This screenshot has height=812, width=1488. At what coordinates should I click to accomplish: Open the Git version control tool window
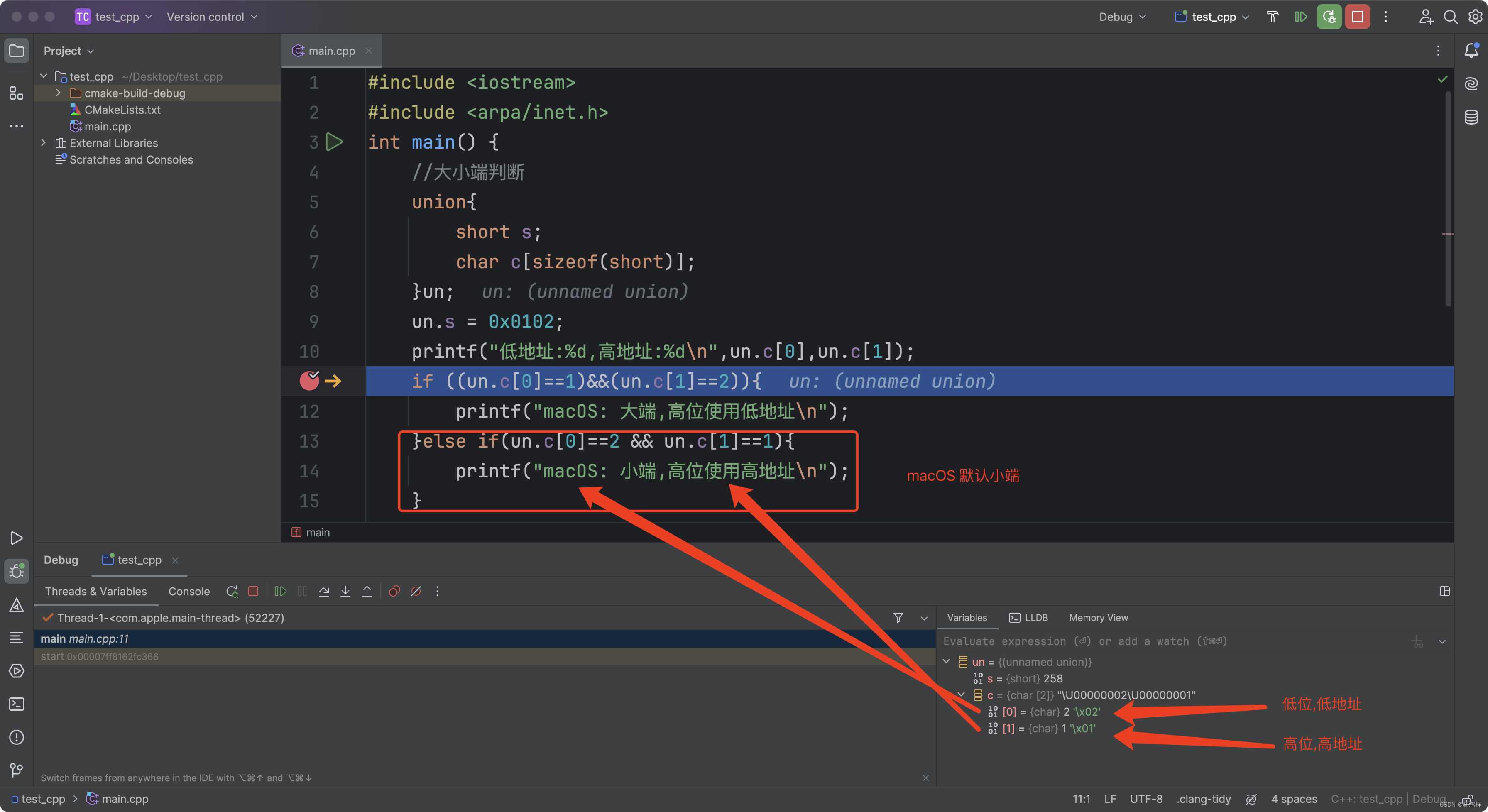(x=17, y=770)
